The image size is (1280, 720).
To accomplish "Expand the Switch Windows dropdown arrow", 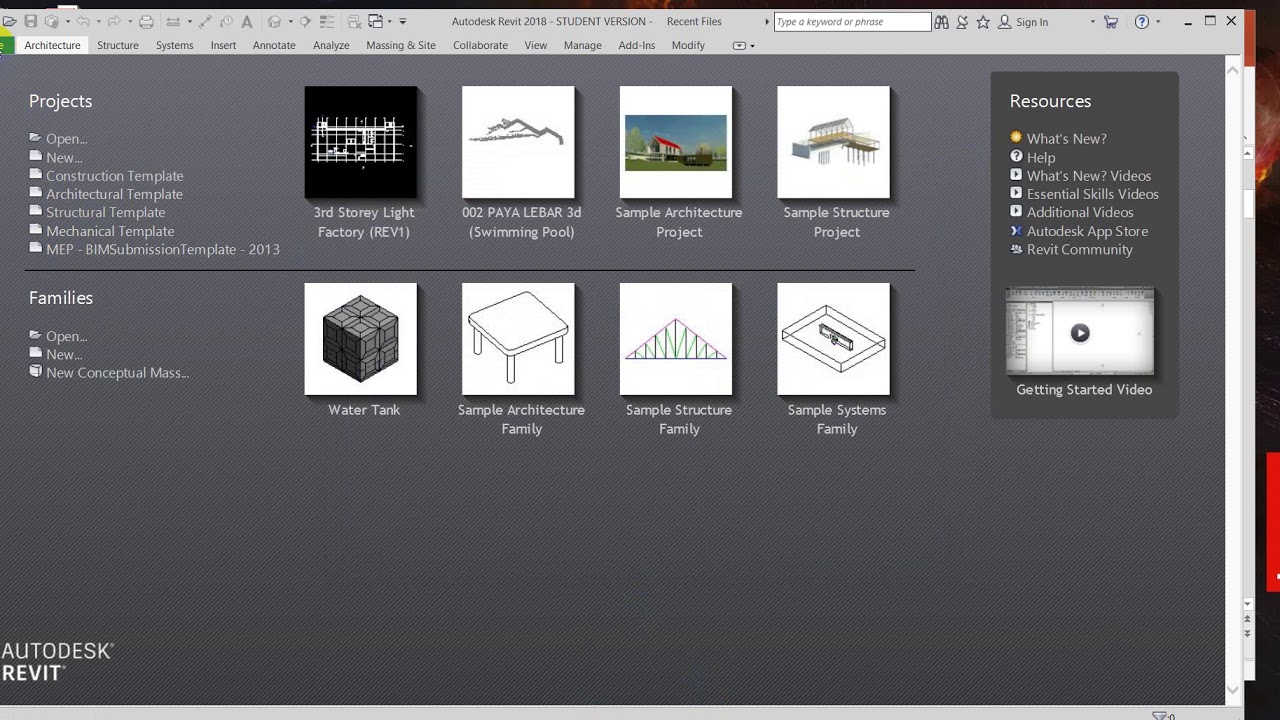I will 390,21.
